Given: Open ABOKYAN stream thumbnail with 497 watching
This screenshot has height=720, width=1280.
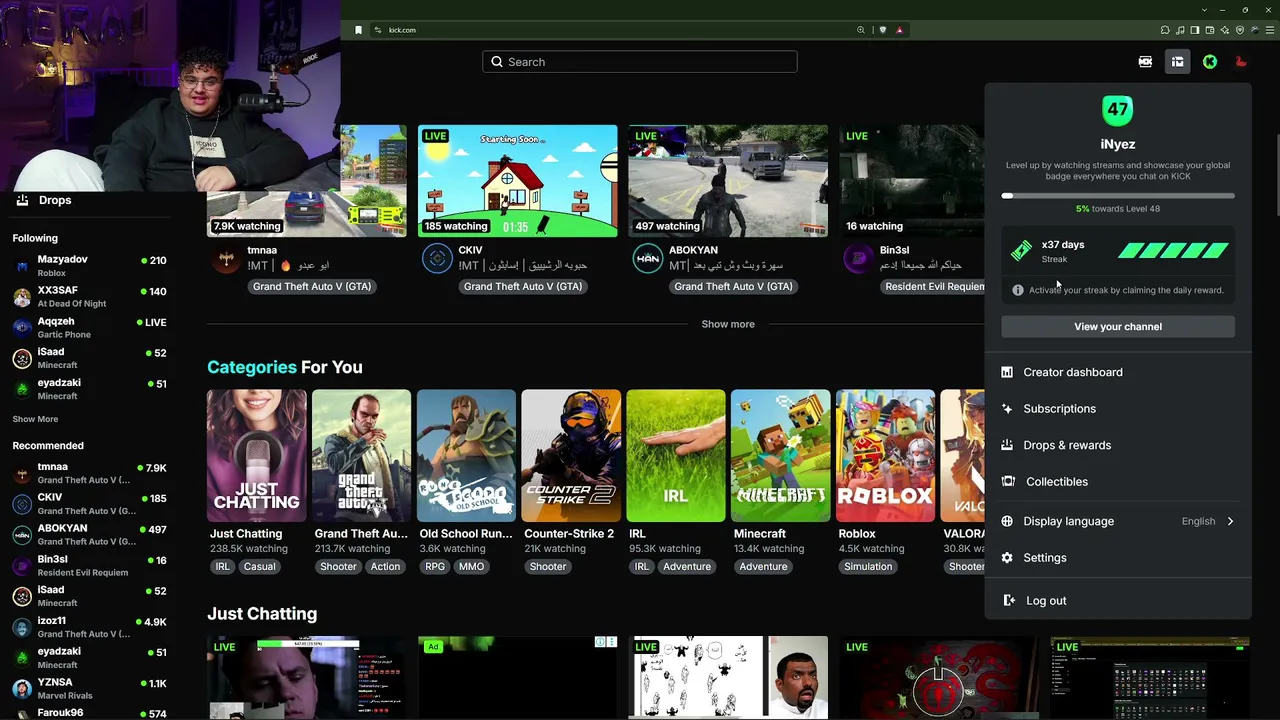Looking at the screenshot, I should [728, 181].
